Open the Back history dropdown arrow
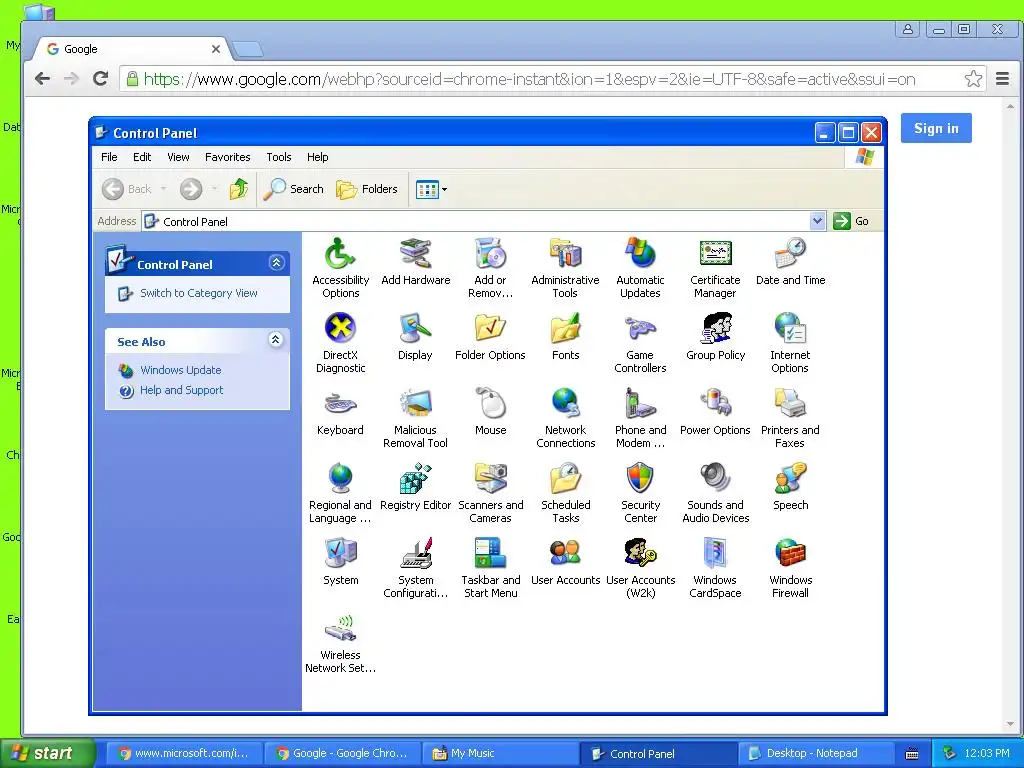 163,189
